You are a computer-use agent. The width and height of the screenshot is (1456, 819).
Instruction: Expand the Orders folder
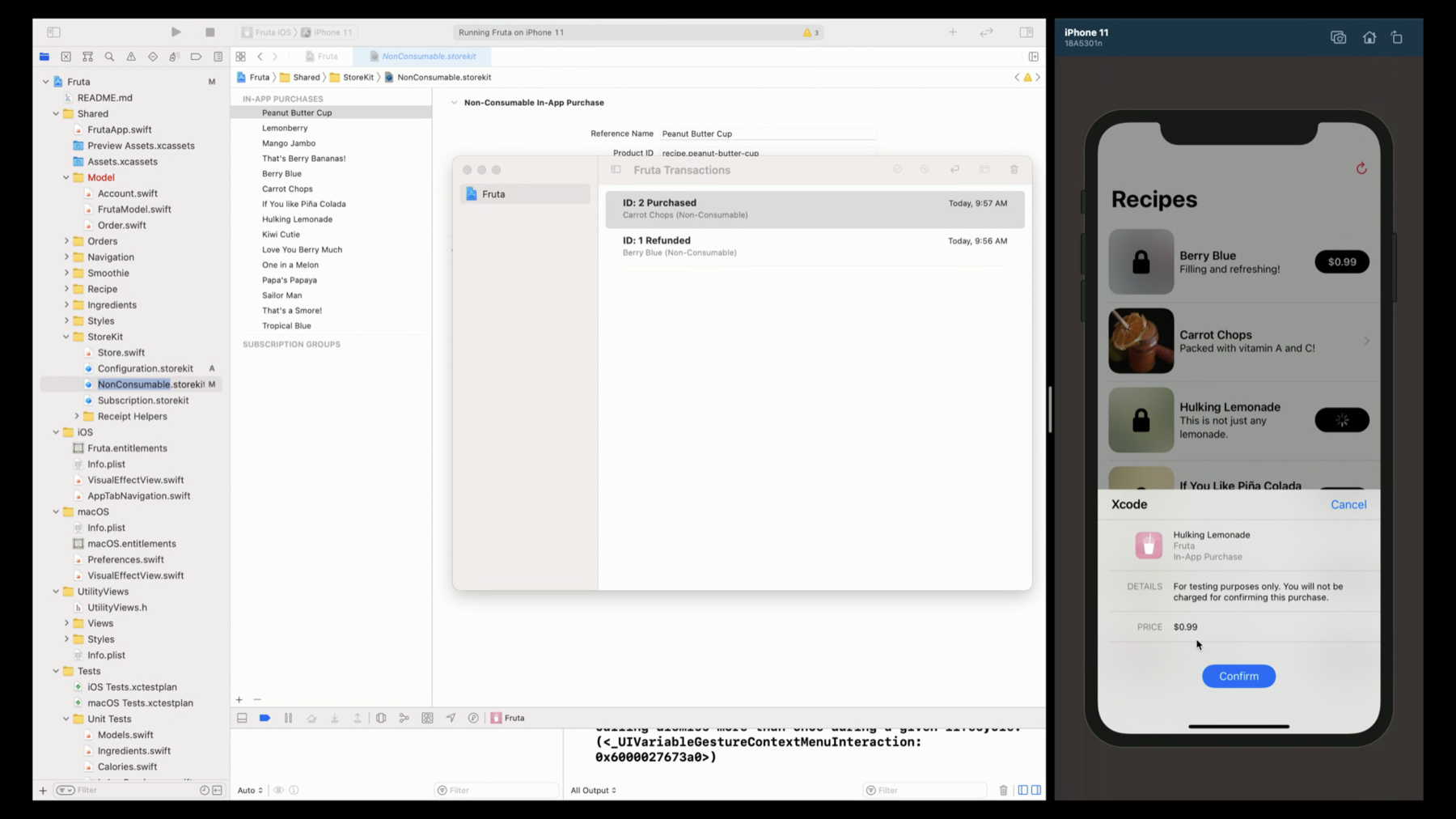(x=66, y=241)
